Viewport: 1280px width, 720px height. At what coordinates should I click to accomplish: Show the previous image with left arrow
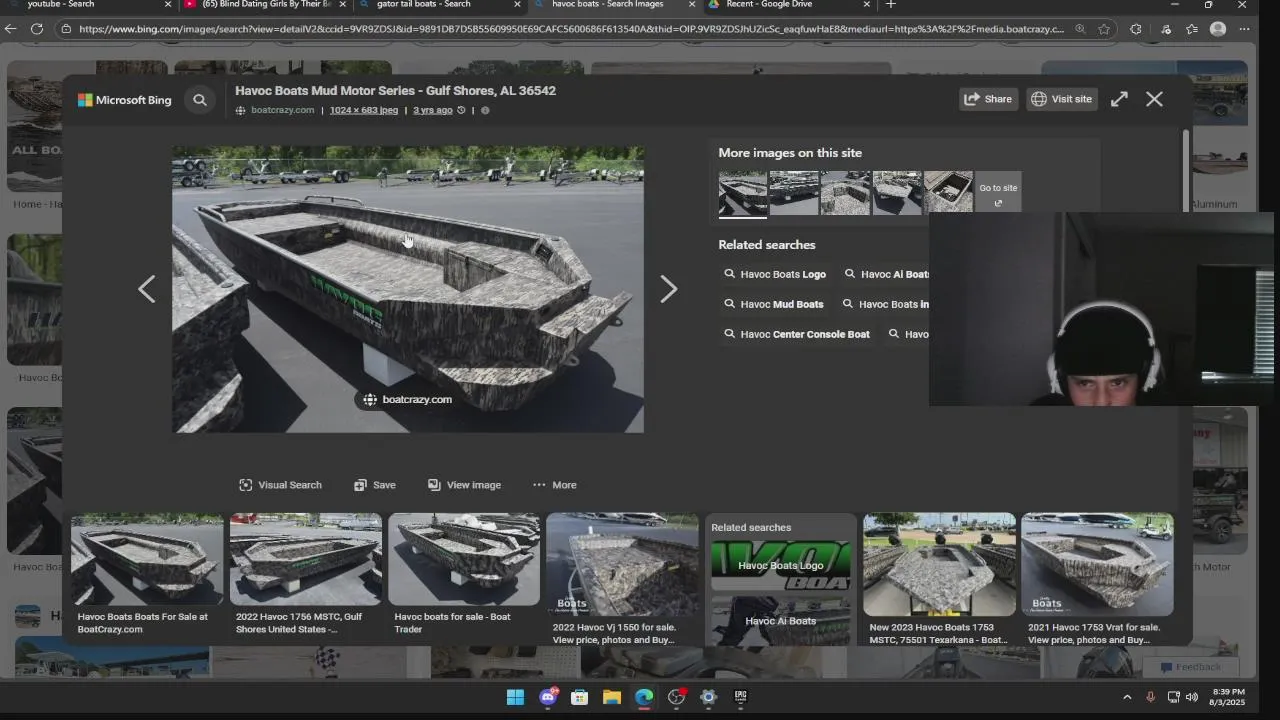(x=147, y=289)
